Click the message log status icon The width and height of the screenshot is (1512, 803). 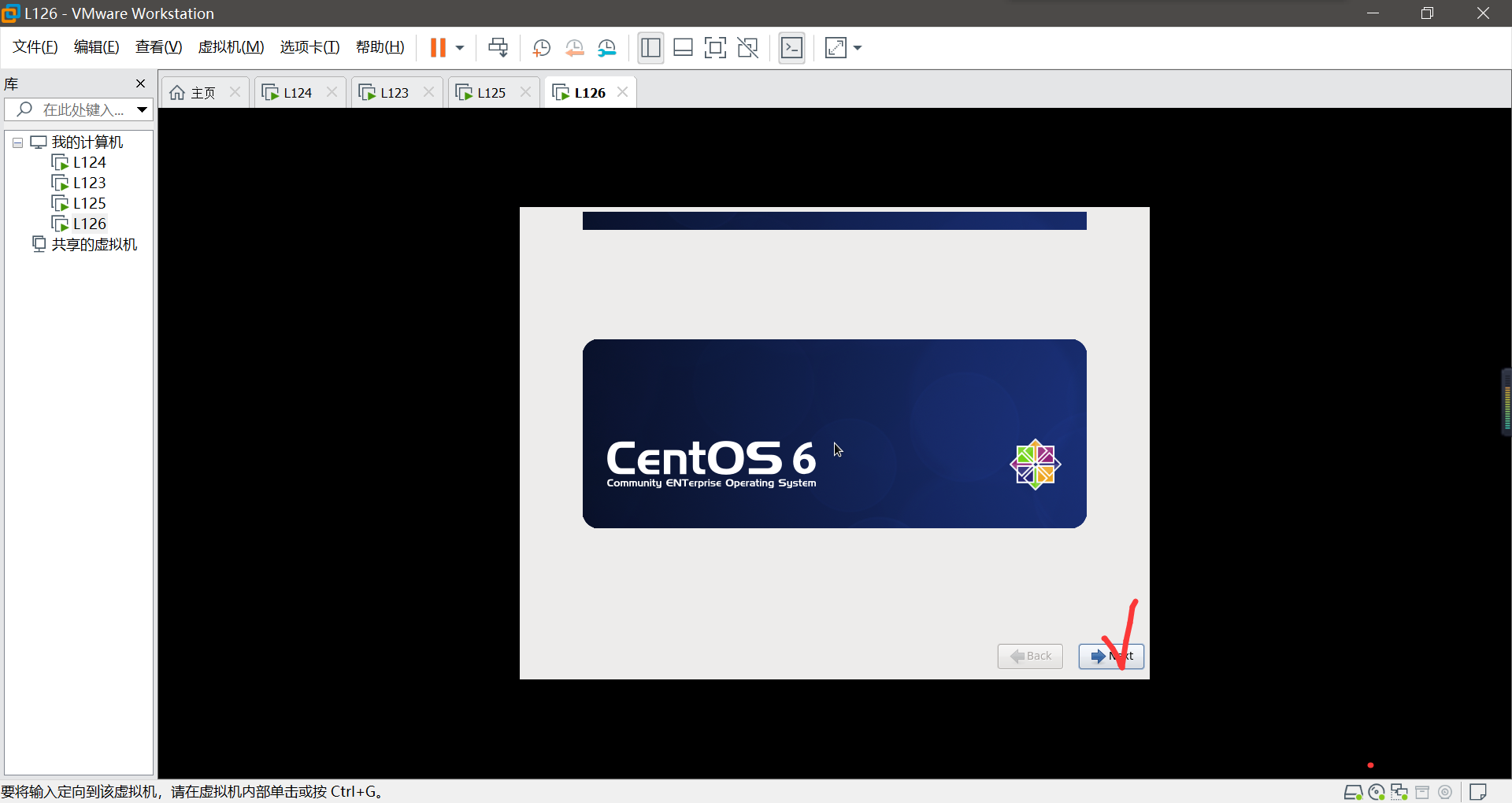coord(1478,792)
